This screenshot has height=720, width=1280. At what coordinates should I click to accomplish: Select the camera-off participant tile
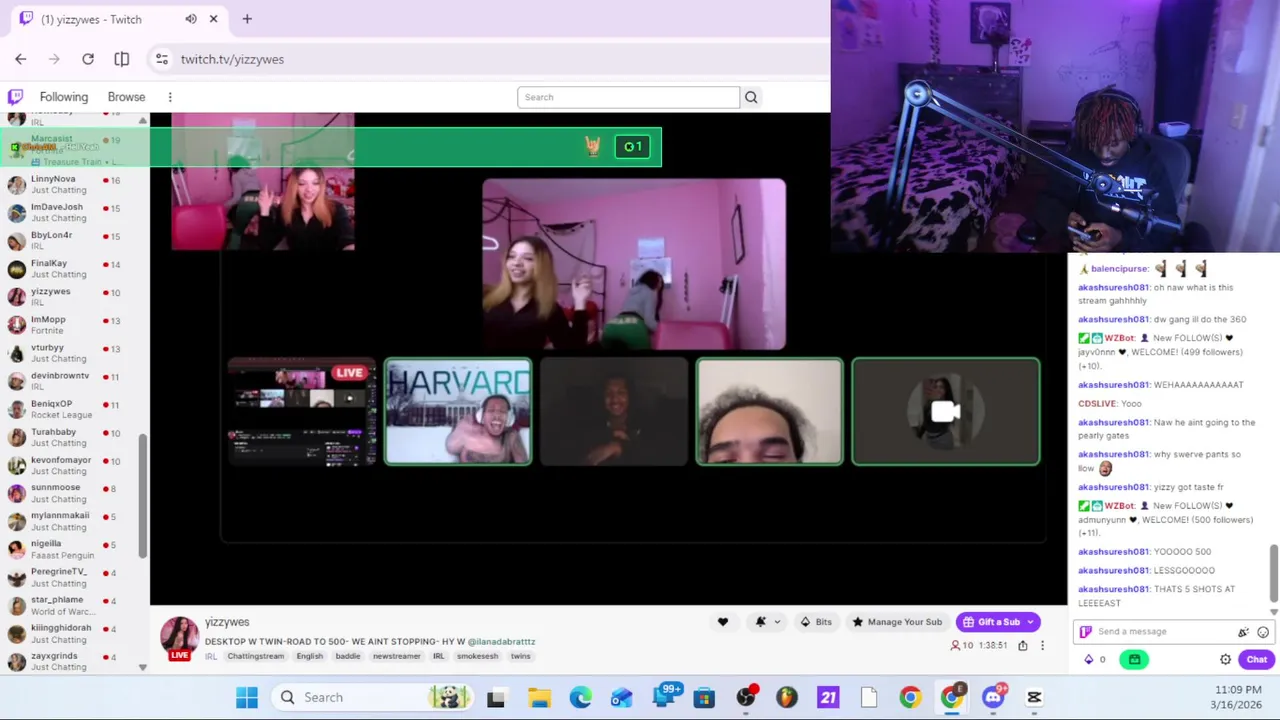(945, 412)
